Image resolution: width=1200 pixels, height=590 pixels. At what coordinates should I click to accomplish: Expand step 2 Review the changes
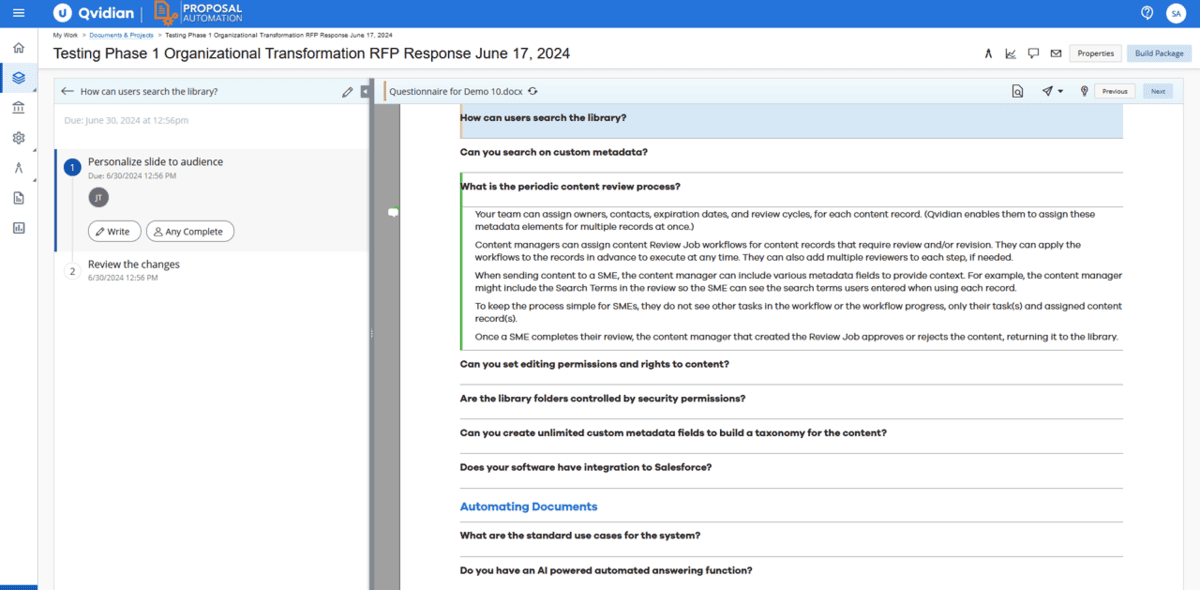tap(133, 264)
